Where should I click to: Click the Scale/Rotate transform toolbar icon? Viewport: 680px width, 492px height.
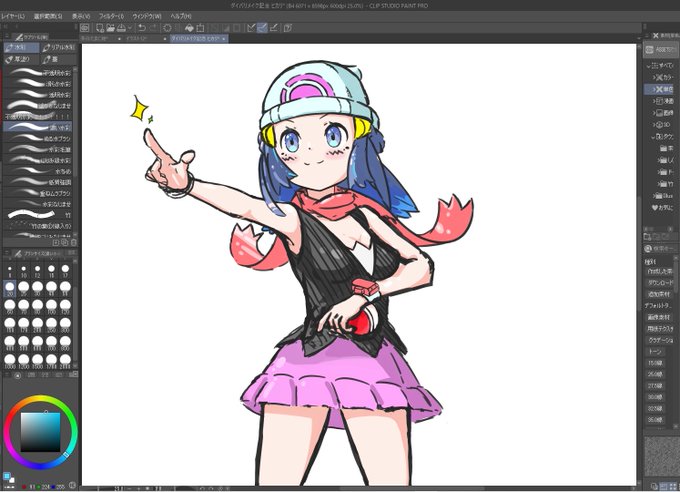[x=200, y=28]
